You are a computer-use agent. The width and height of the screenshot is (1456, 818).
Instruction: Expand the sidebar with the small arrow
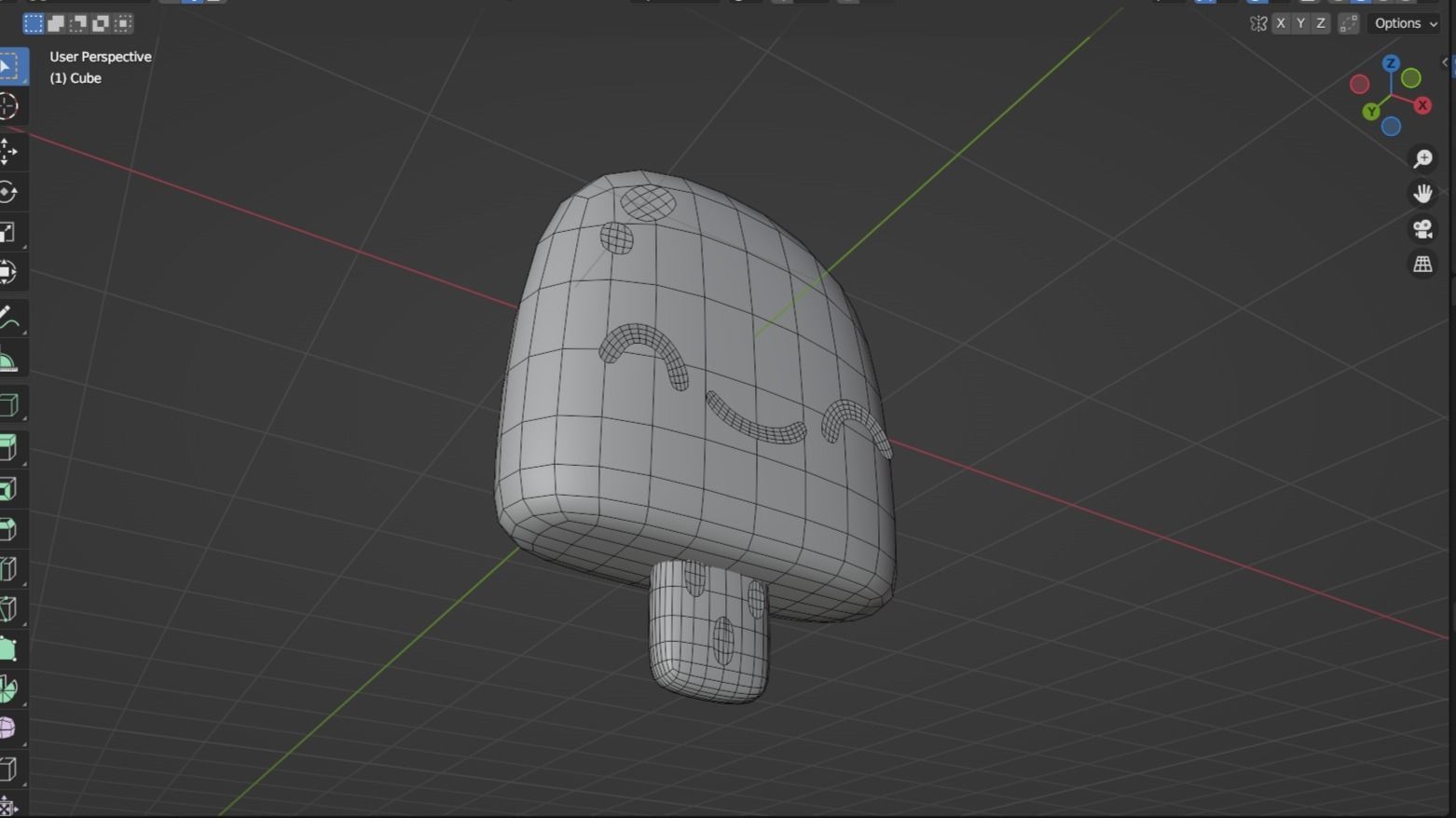tap(1446, 62)
